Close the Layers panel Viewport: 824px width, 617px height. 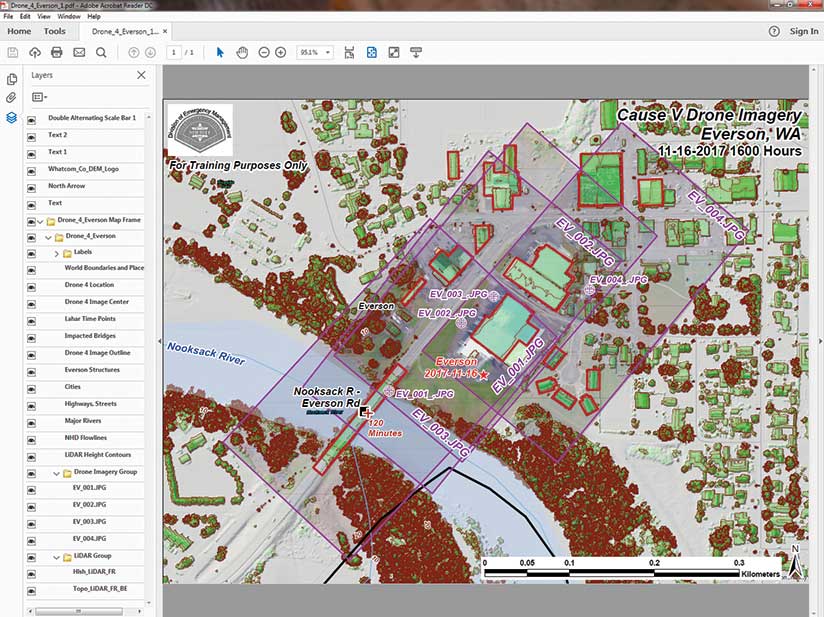tap(141, 75)
